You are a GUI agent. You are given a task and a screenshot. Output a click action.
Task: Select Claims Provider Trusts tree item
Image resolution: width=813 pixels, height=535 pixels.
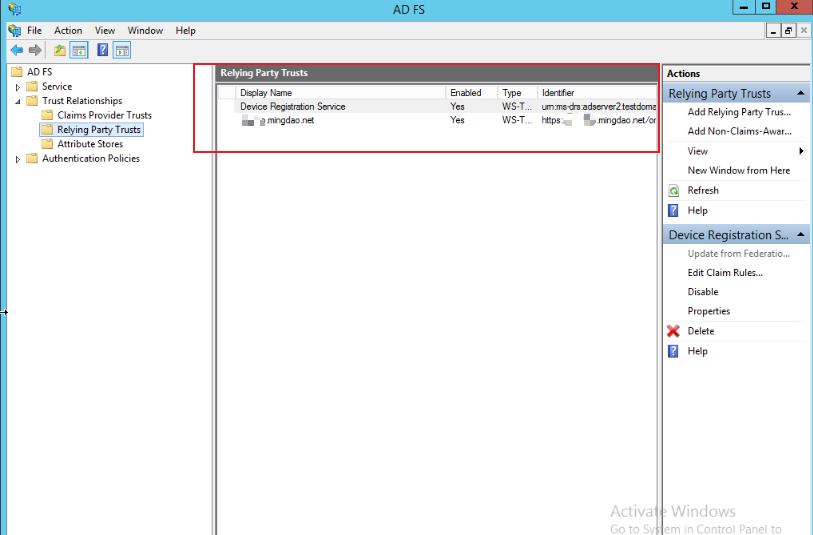(104, 115)
